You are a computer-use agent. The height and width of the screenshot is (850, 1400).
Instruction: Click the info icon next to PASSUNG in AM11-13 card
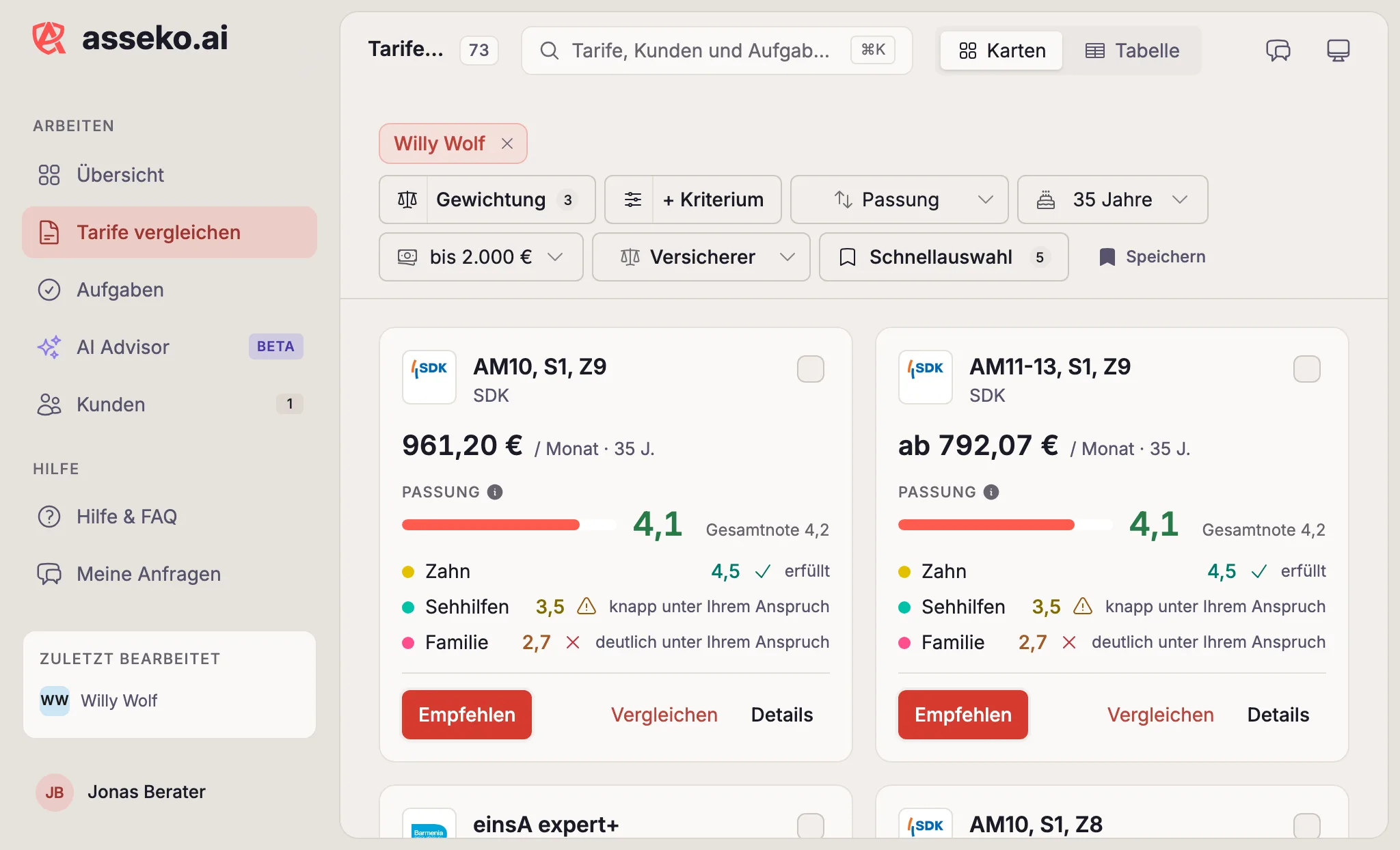pos(991,492)
